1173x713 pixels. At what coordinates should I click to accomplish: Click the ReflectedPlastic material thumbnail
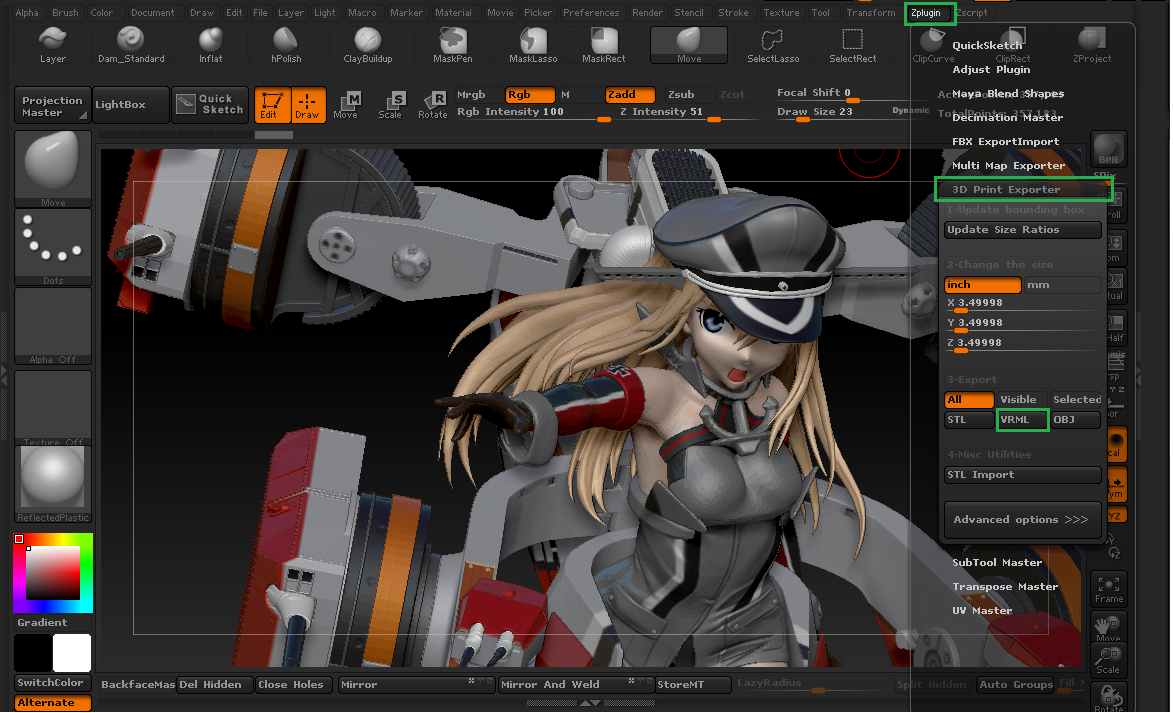(x=53, y=479)
